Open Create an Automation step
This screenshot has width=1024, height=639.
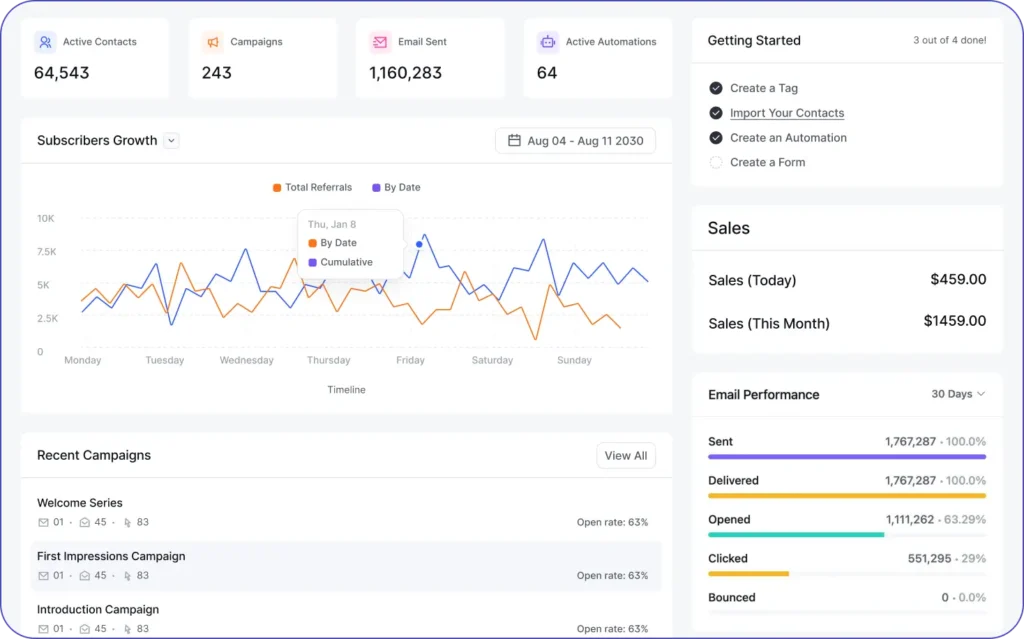tap(788, 138)
